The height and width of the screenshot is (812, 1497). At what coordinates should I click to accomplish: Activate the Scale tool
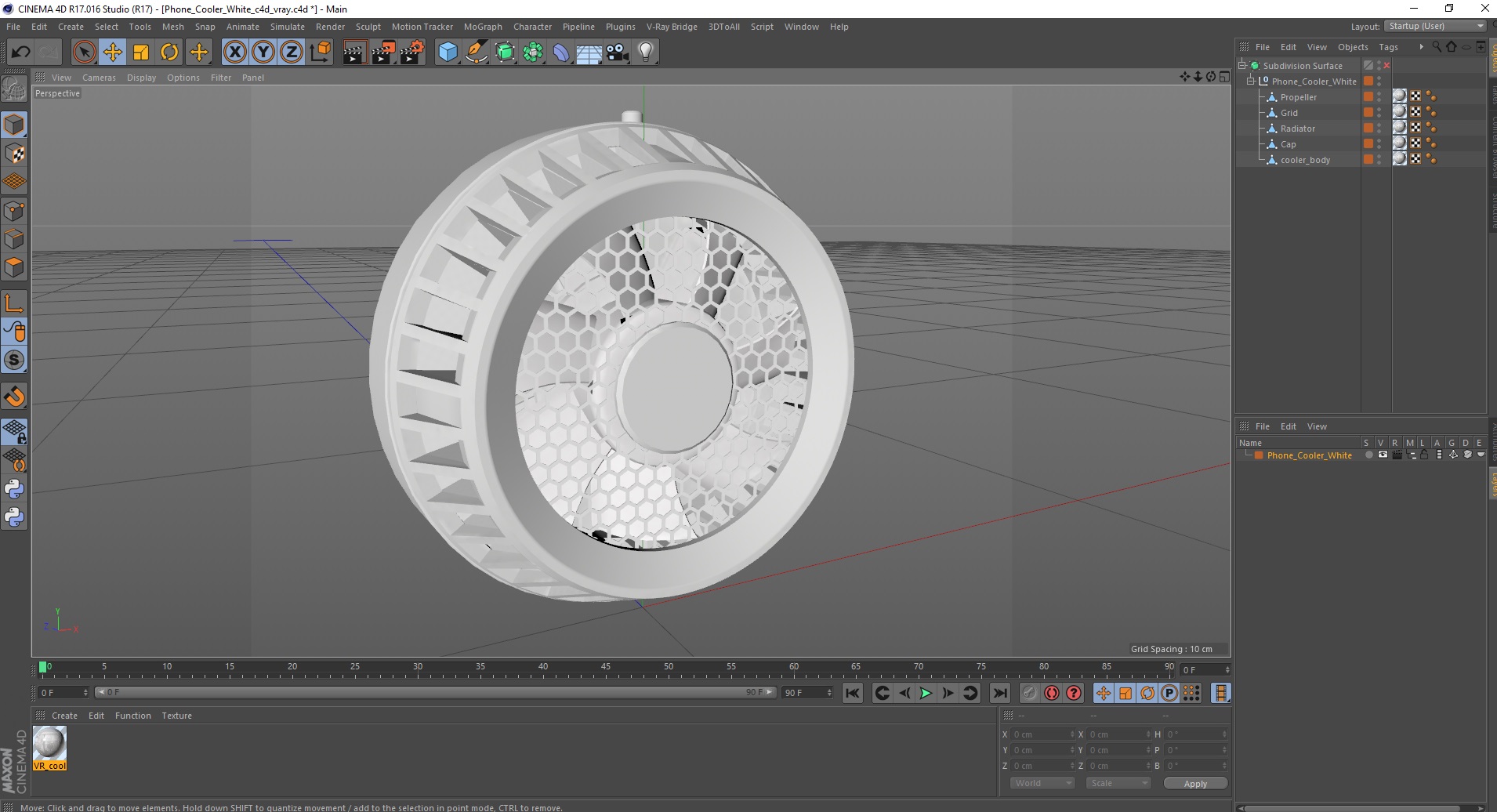[141, 53]
